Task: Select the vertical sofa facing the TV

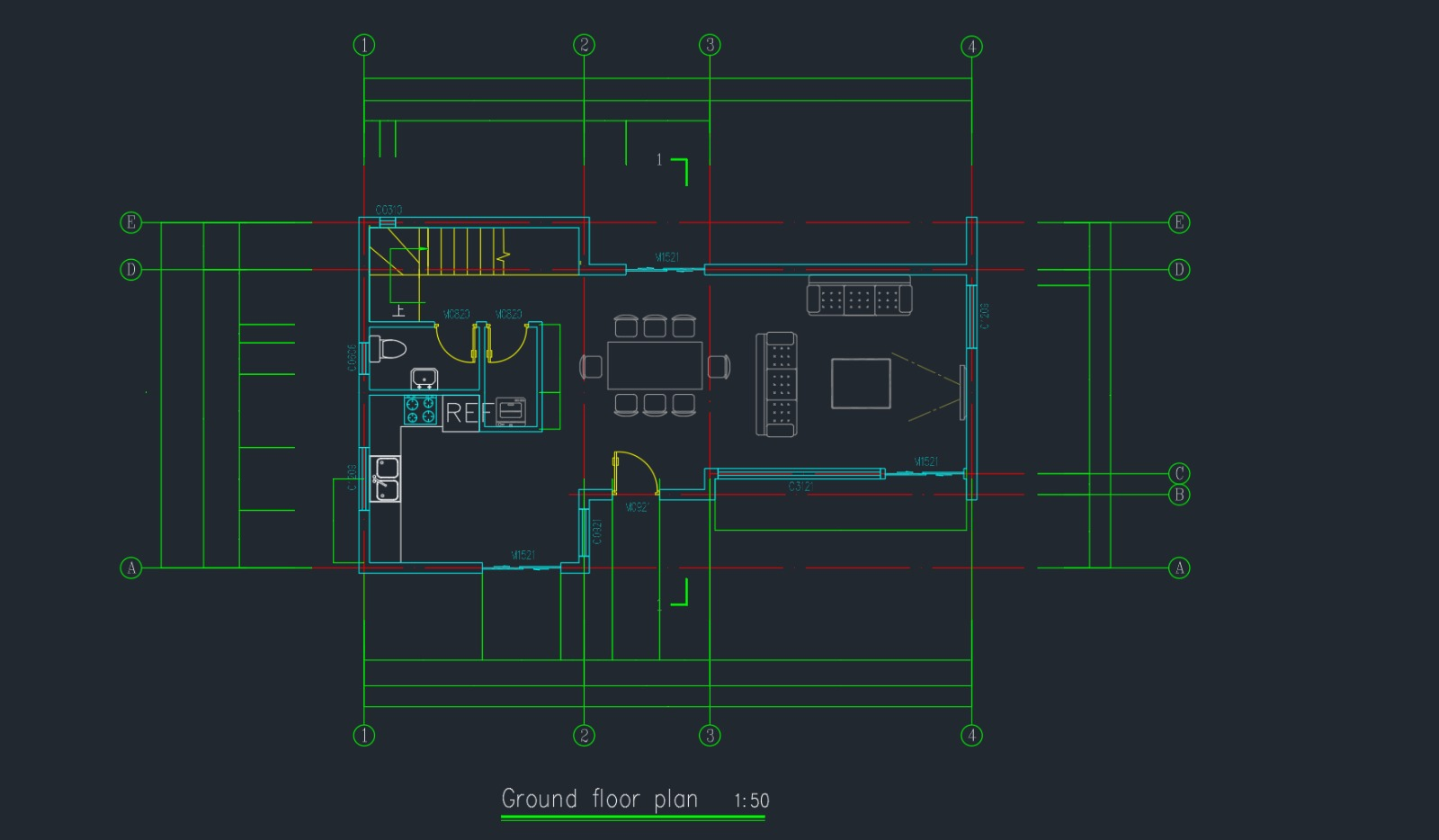Action: pos(777,384)
